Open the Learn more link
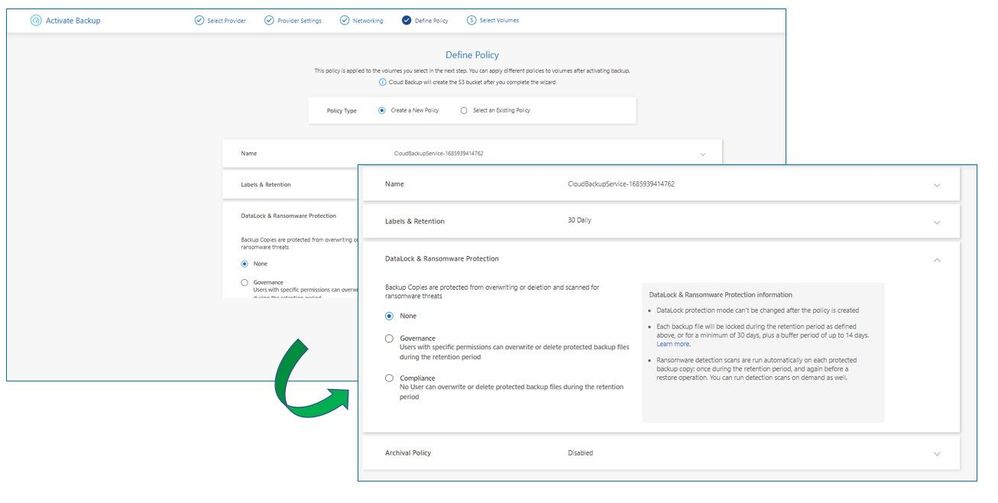Screen dimensions: 998x503 click(673, 344)
